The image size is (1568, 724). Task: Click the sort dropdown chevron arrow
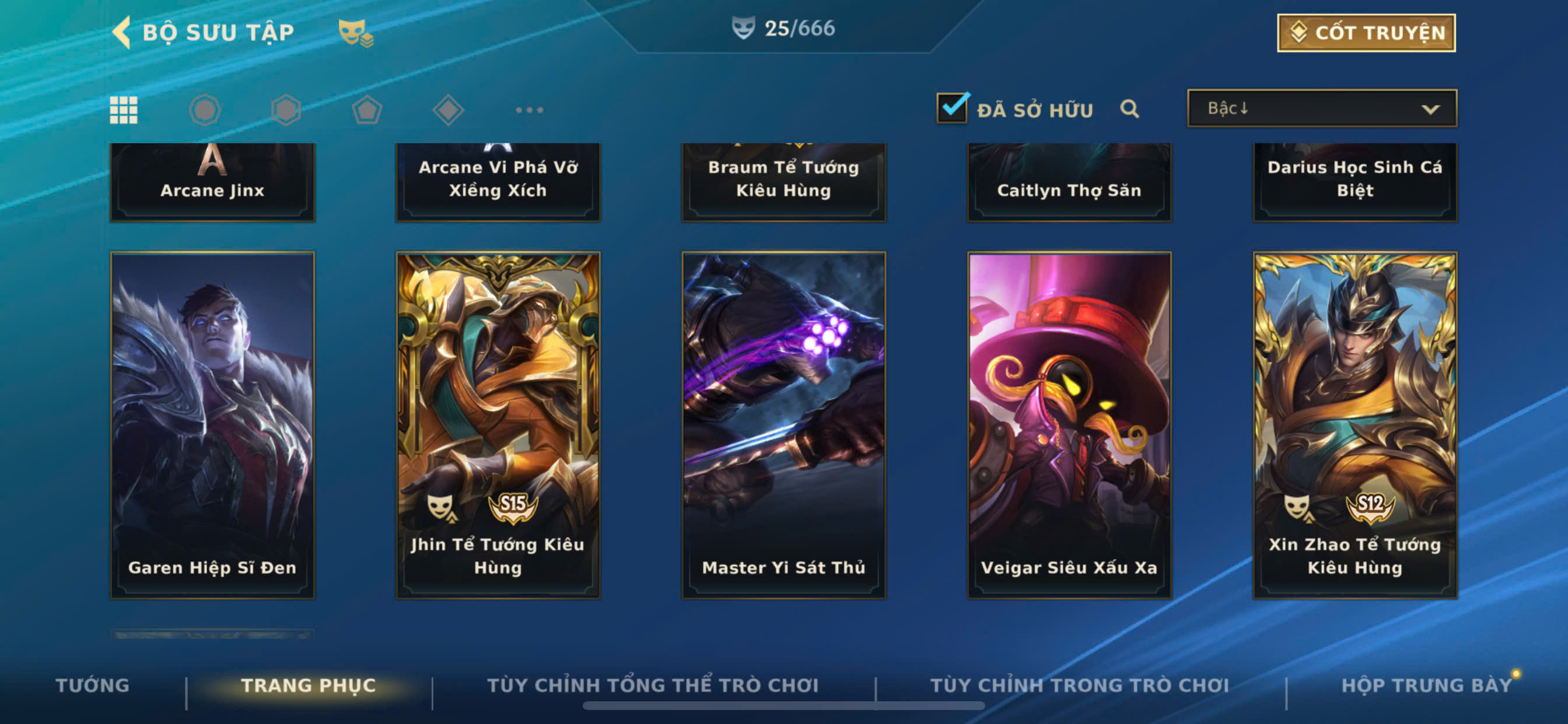(x=1430, y=110)
